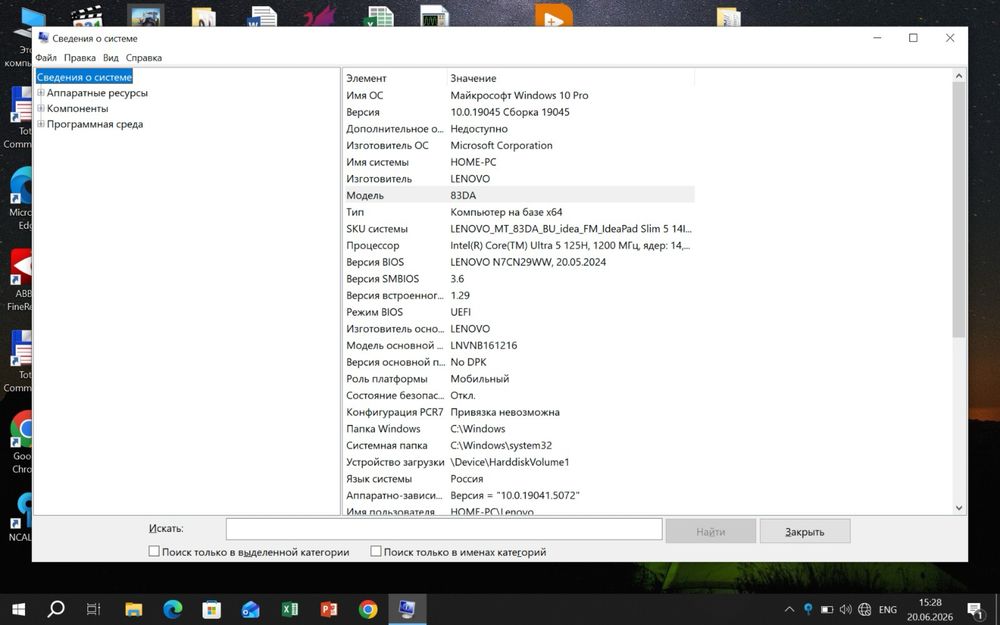Select the LNVNB161216 value
This screenshot has height=625, width=1000.
pyautogui.click(x=483, y=346)
